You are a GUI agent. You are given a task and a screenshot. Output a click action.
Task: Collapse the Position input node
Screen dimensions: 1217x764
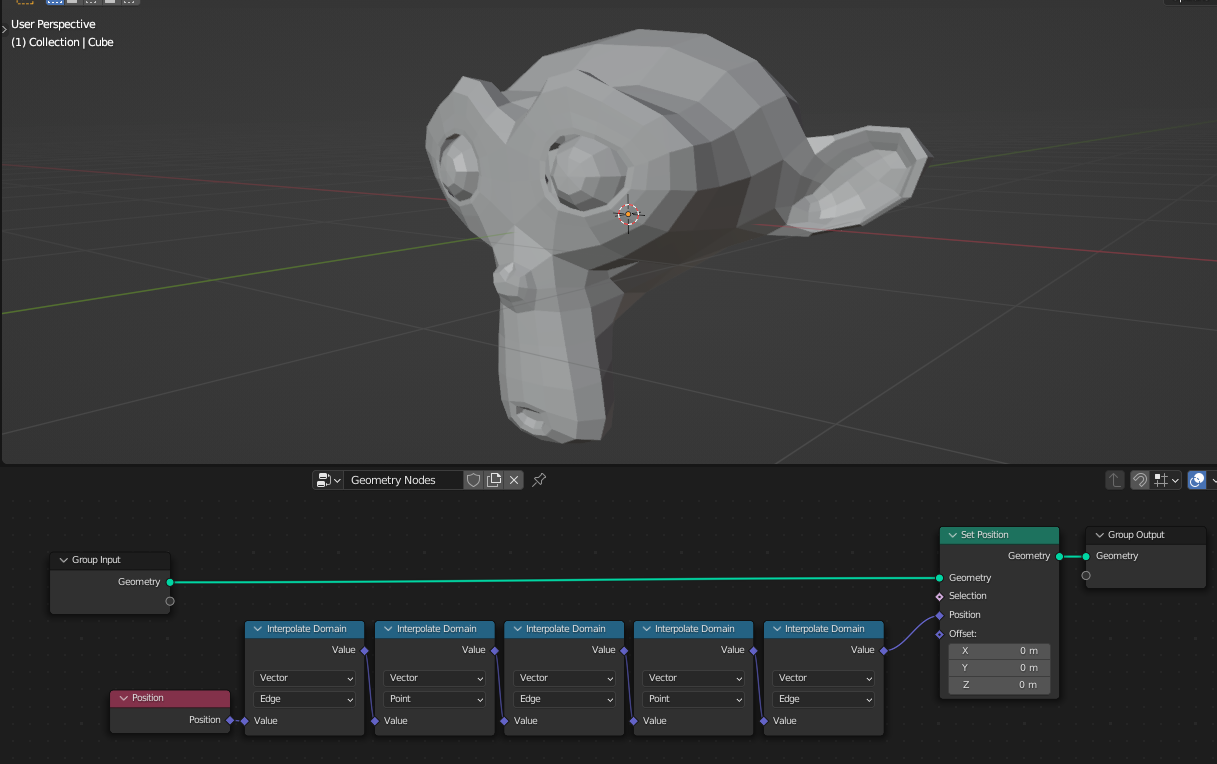click(123, 698)
